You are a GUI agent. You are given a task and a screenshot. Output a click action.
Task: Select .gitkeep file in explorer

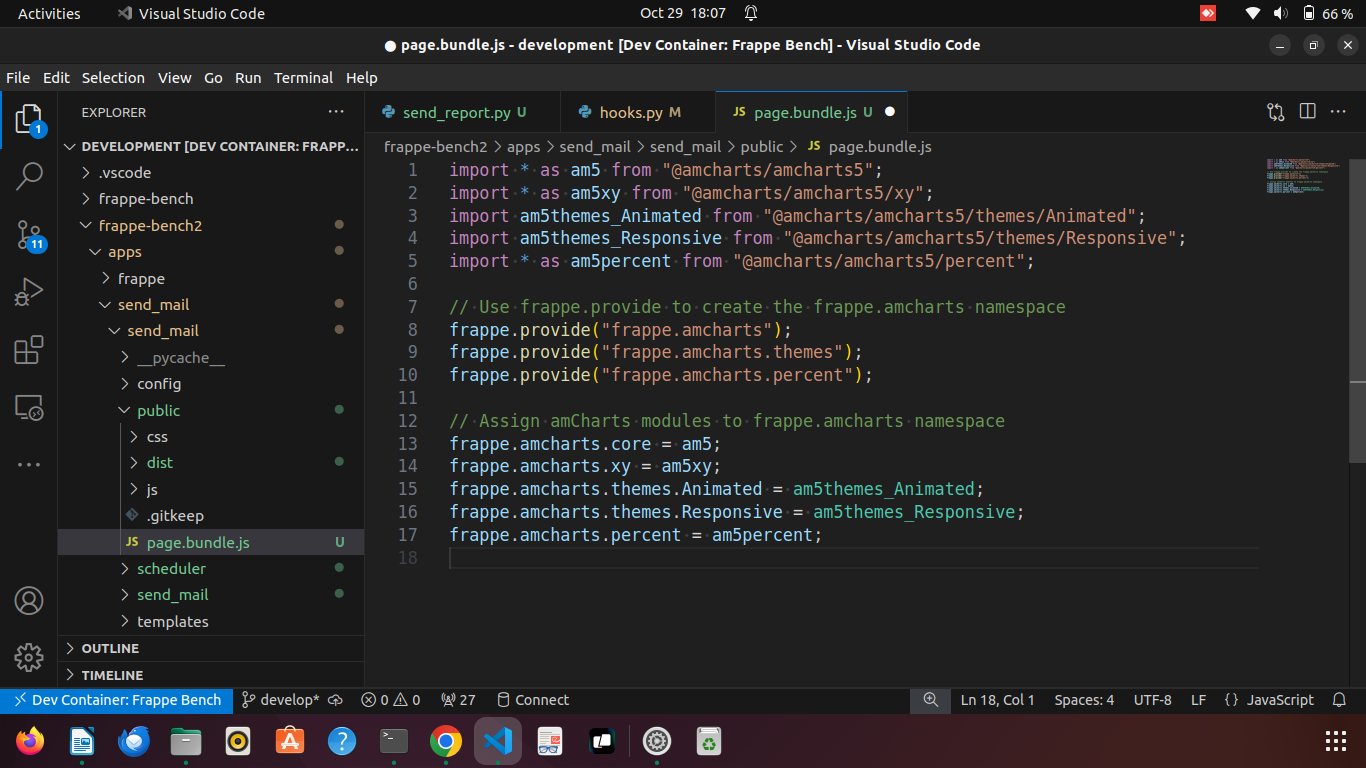(211, 516)
